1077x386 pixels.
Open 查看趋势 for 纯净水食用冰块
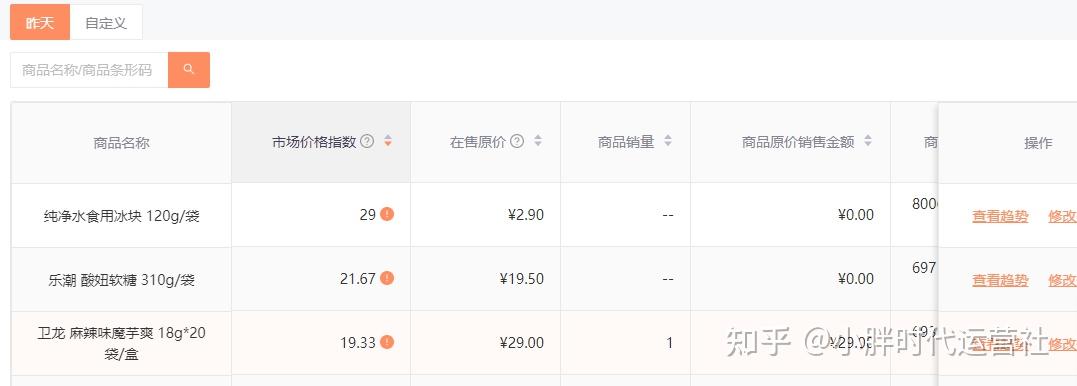coord(1000,216)
